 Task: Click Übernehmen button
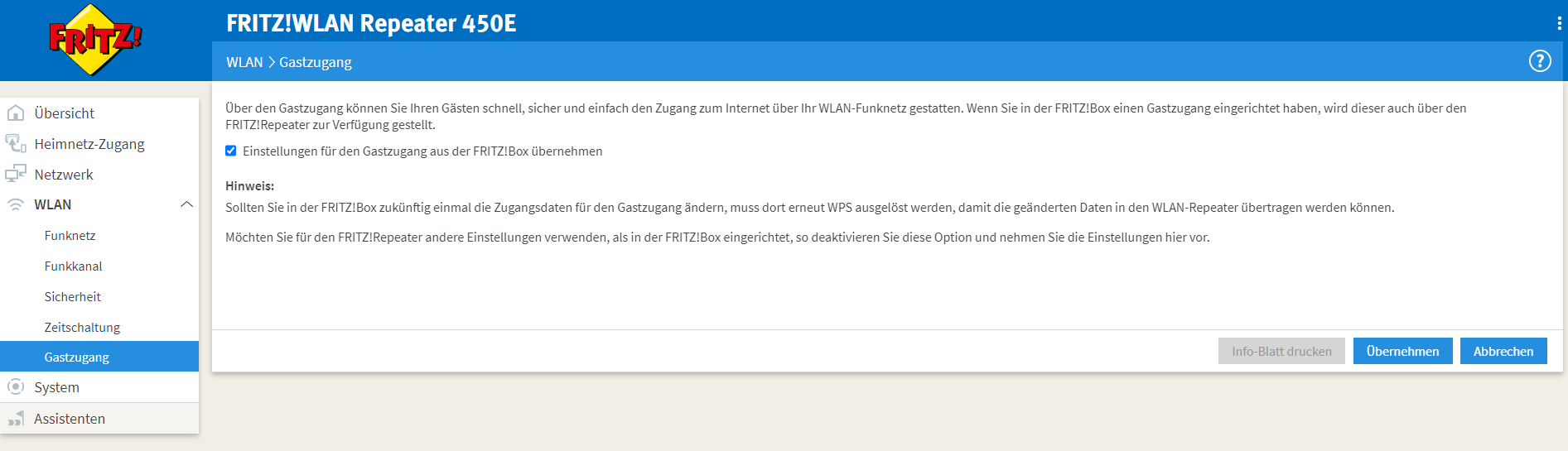(x=1402, y=351)
